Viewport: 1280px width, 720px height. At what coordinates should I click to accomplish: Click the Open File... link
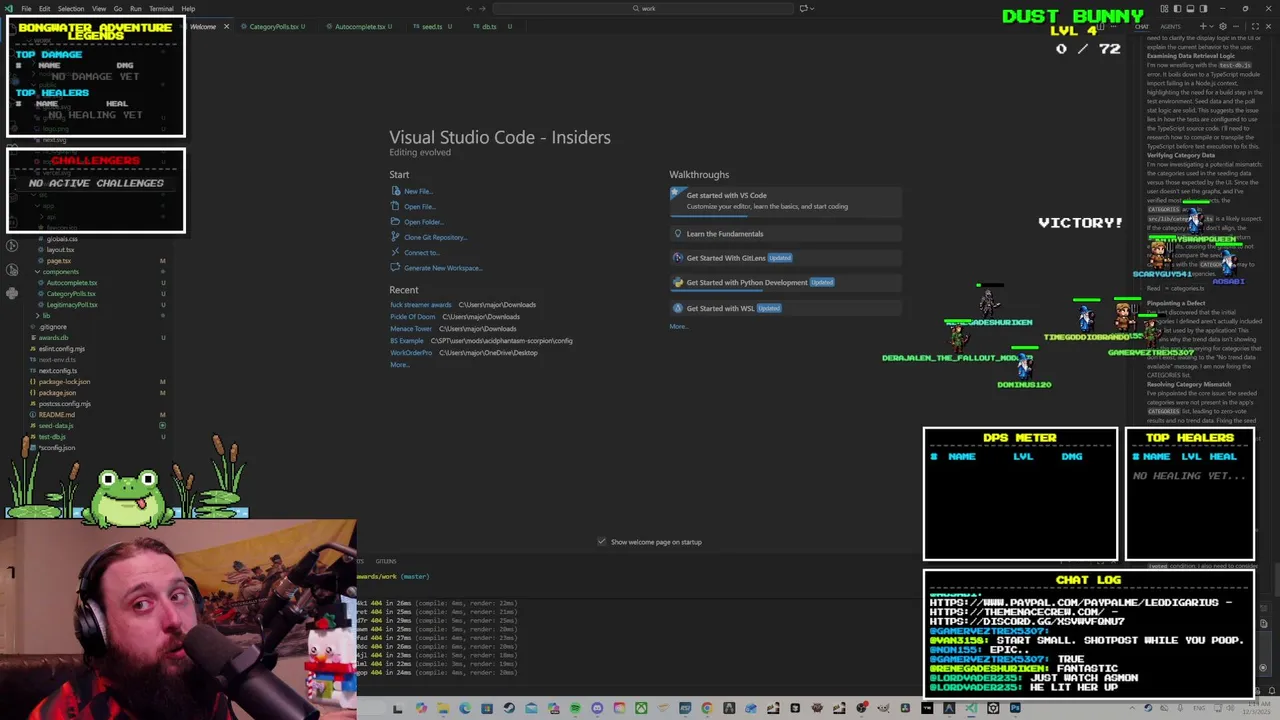[x=419, y=207]
